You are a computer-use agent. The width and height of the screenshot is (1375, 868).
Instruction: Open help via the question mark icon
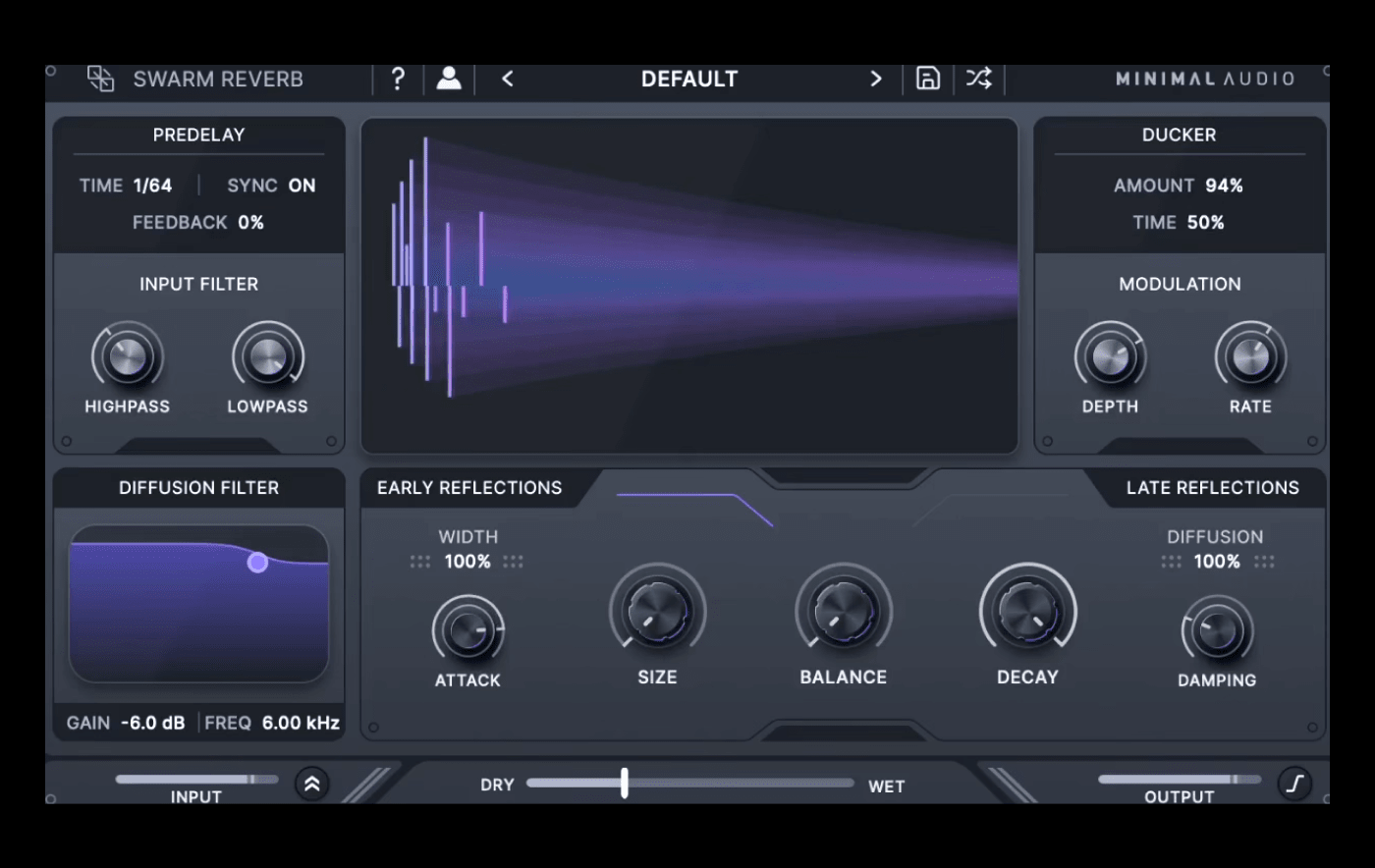[398, 80]
